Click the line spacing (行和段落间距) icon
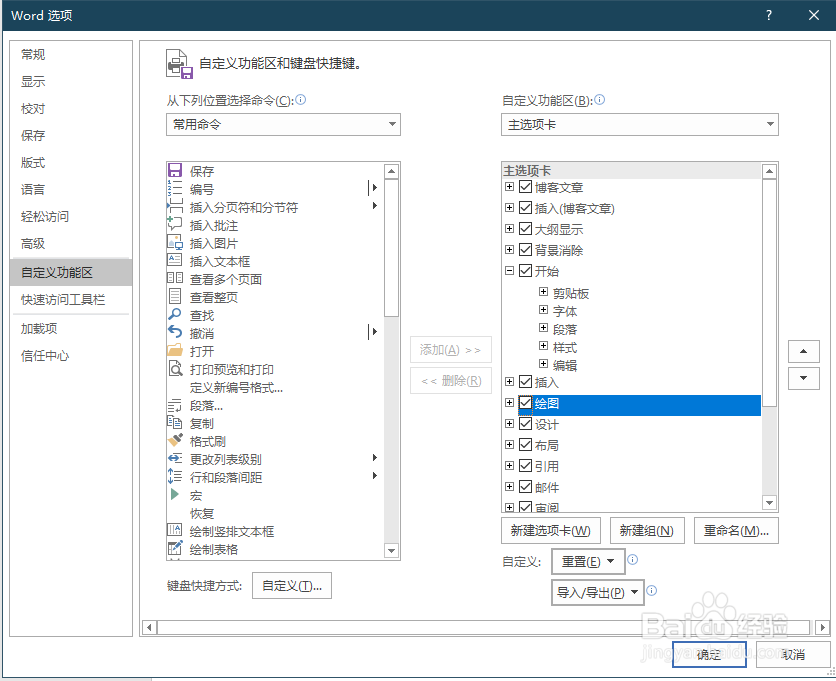 click(x=175, y=477)
